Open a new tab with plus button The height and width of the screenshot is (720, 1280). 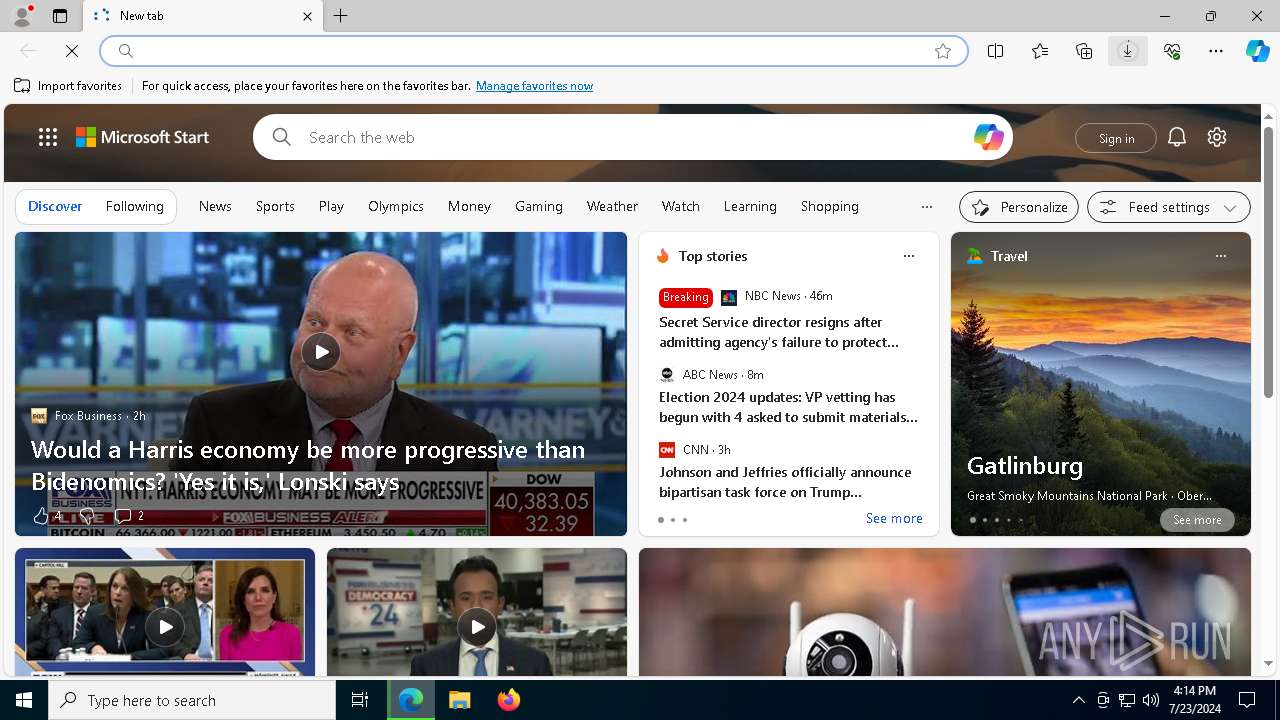tap(341, 16)
